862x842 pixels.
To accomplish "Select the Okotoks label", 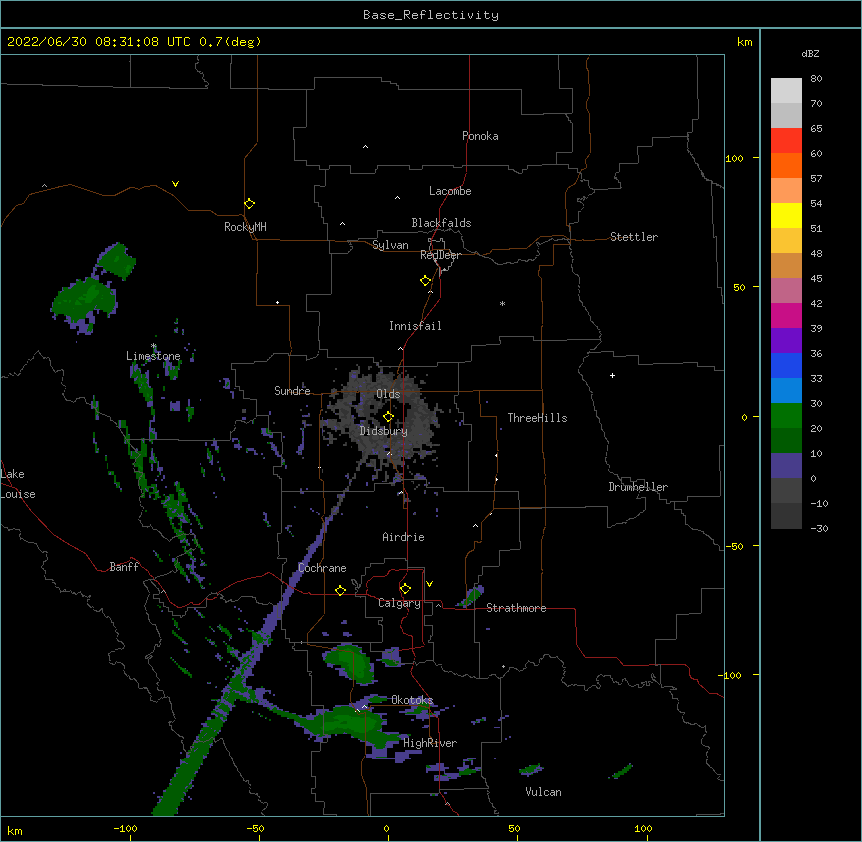I will [x=412, y=700].
